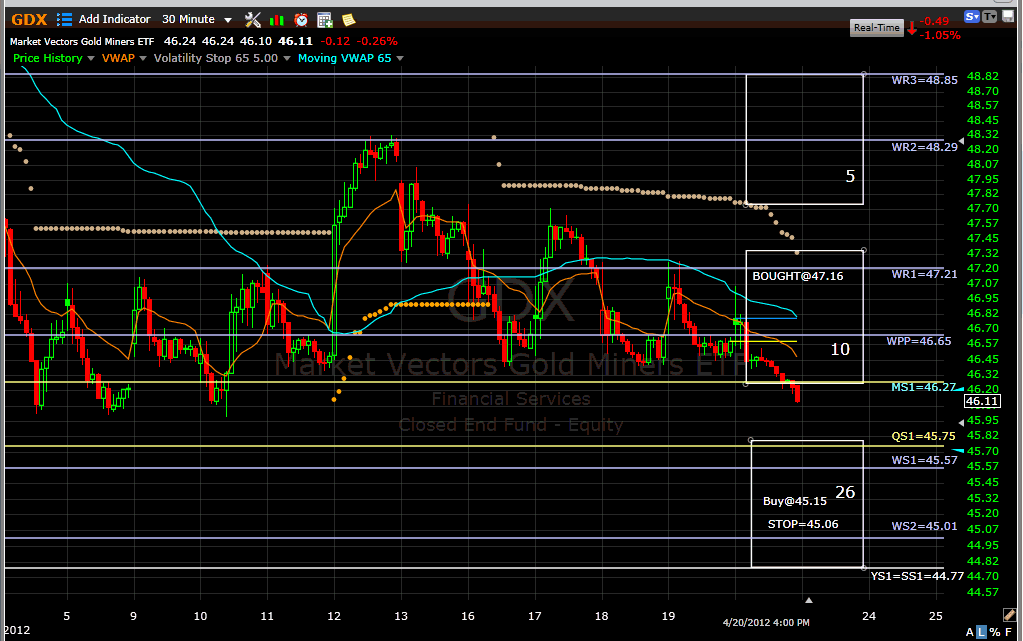This screenshot has width=1023, height=641.
Task: Click the number 10 annotation in middle box
Action: click(x=840, y=349)
